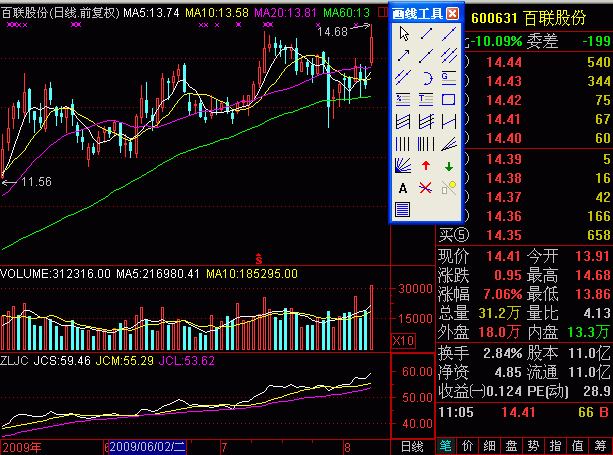This screenshot has height=455, width=613.
Task: Click the VOLUME:312316.00 label
Action: 56,274
